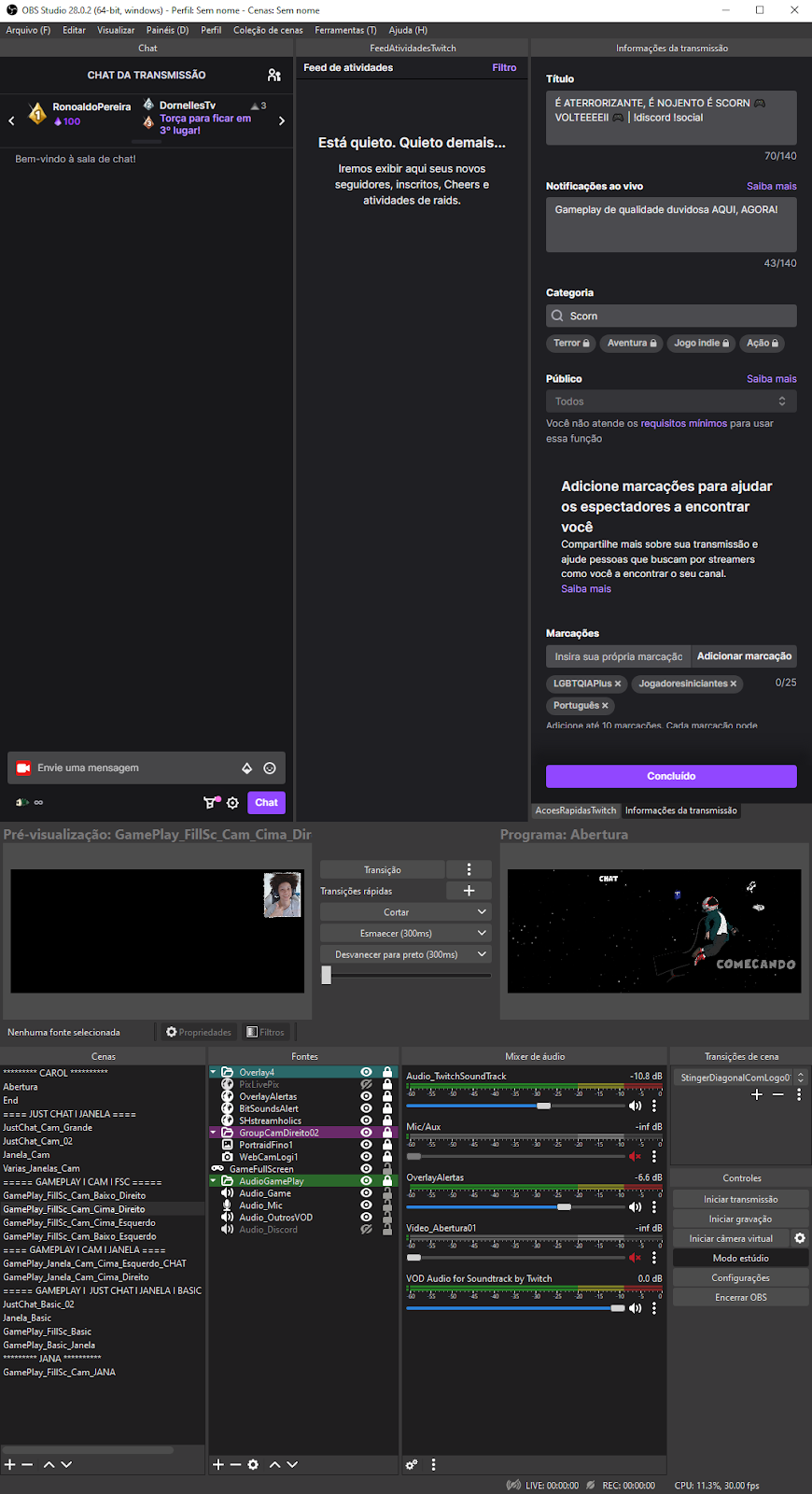This screenshot has width=812, height=1494.
Task: Remove the Português tag
Action: pyautogui.click(x=605, y=706)
